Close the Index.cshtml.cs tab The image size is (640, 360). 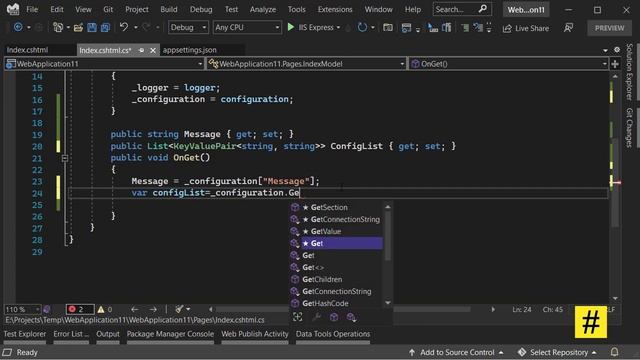point(153,50)
